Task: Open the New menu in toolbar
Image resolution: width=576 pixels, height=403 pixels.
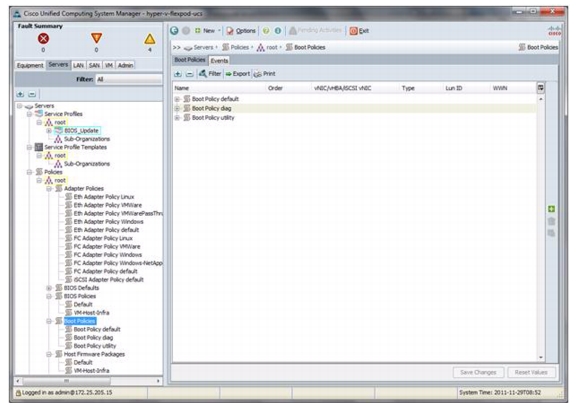Action: (x=208, y=31)
